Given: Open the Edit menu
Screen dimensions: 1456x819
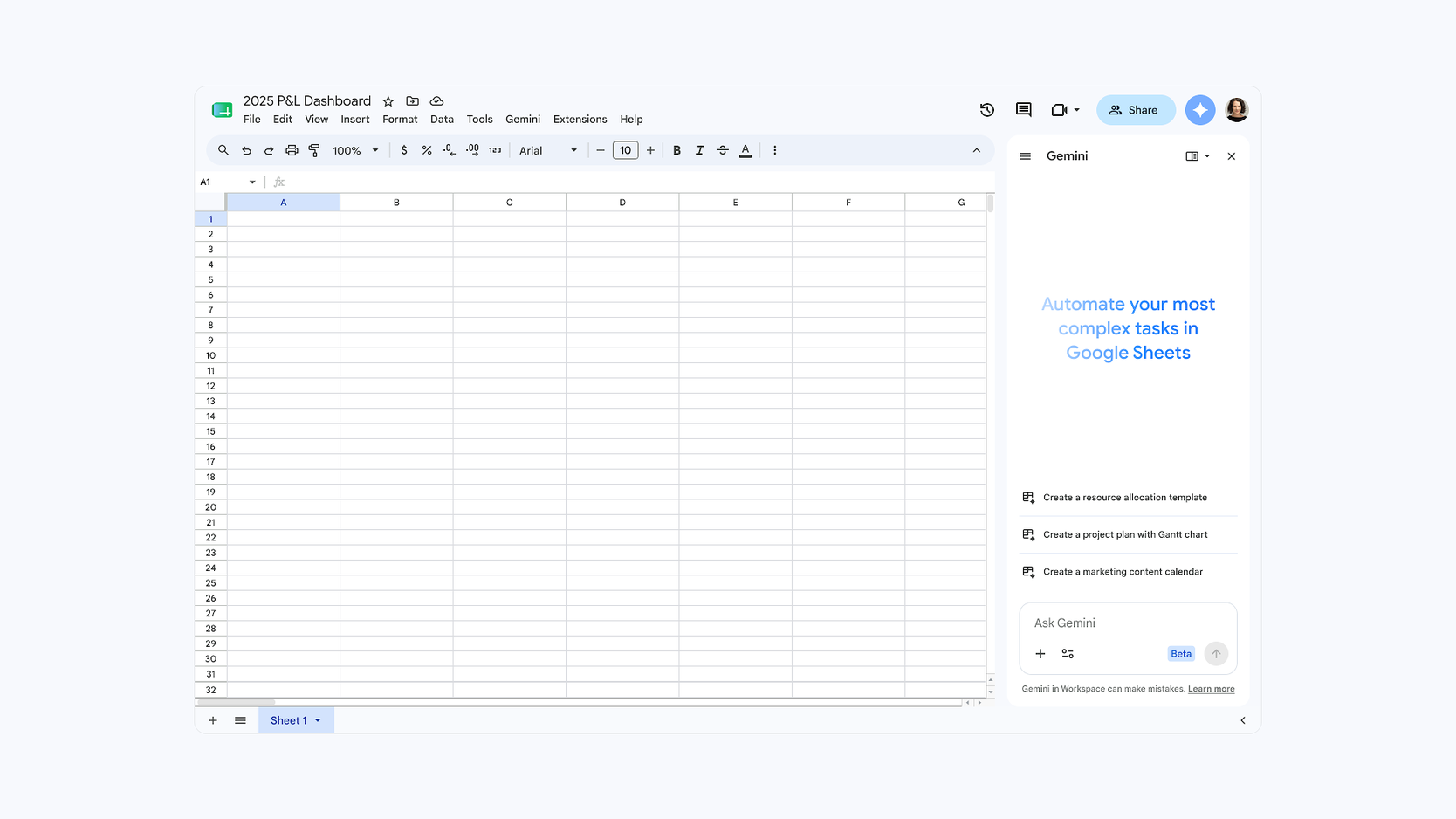Looking at the screenshot, I should pos(283,120).
